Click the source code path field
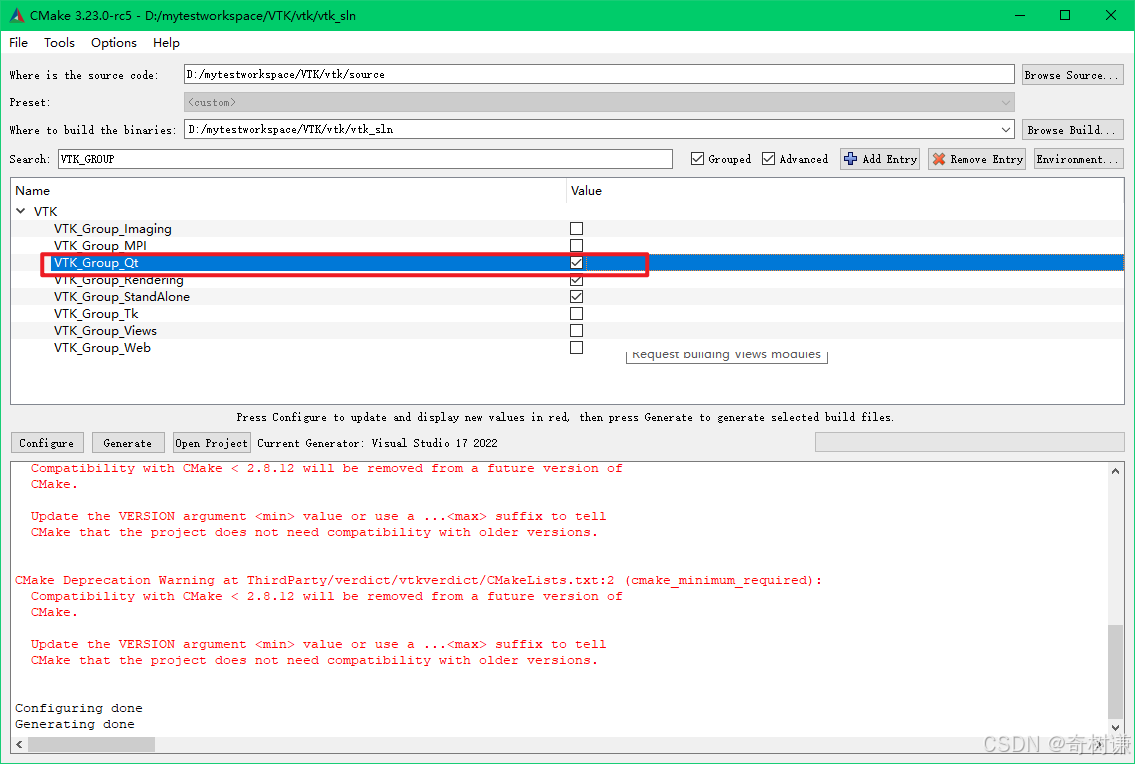1135x764 pixels. 599,75
